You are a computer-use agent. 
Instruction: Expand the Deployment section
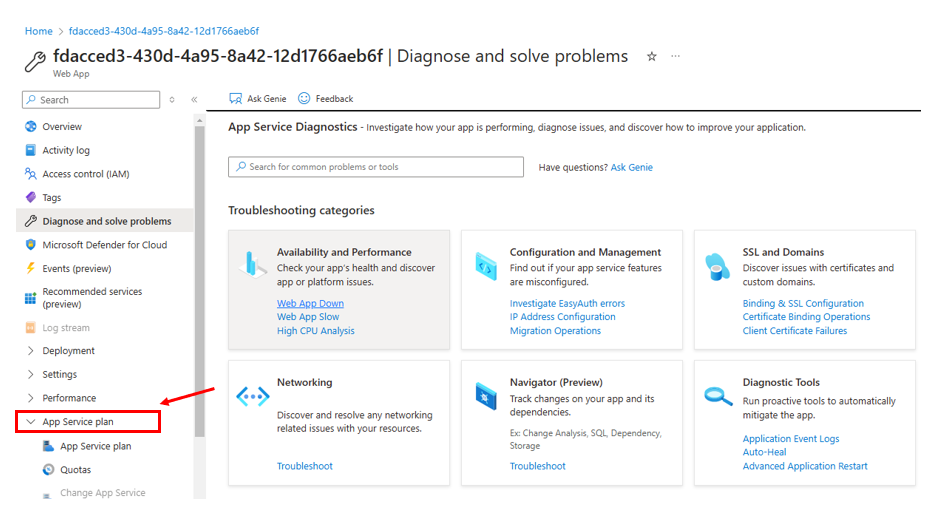[68, 351]
